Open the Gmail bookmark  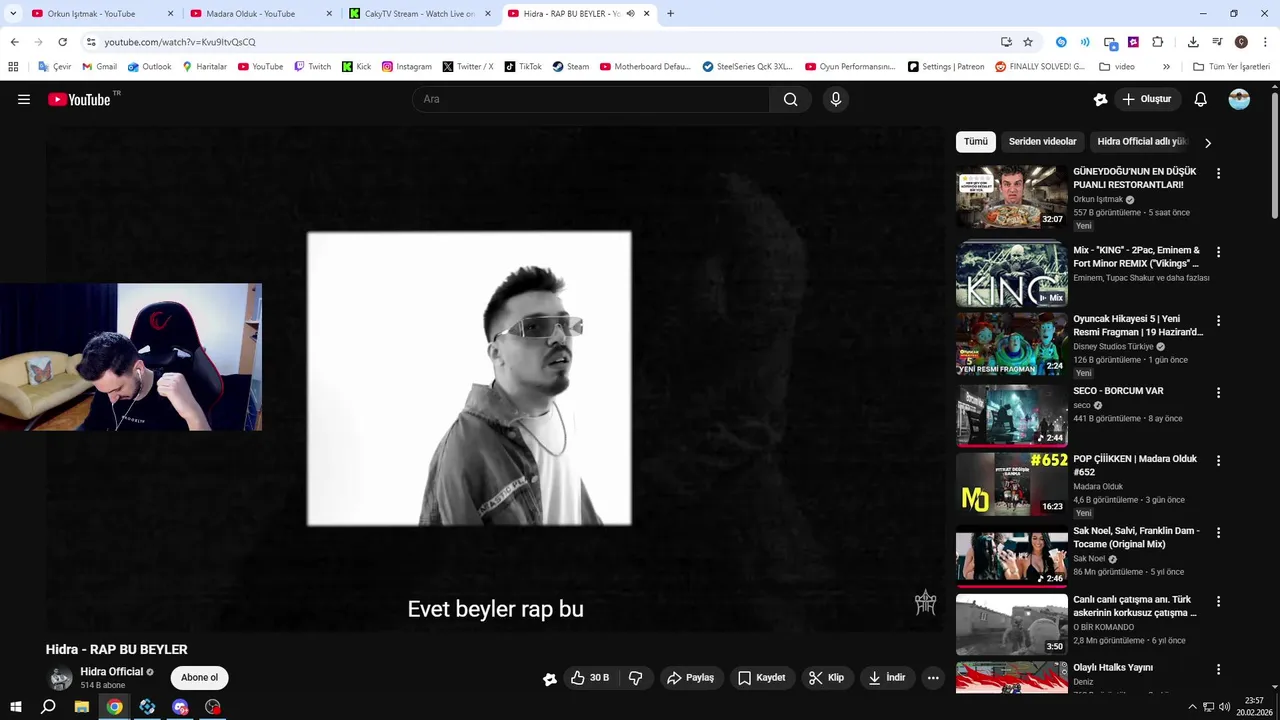pos(99,67)
